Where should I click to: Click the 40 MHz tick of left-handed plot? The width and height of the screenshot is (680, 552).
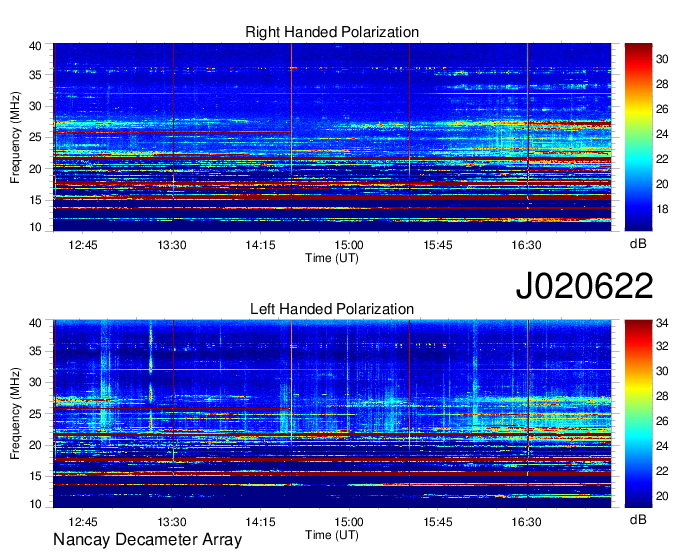36,323
